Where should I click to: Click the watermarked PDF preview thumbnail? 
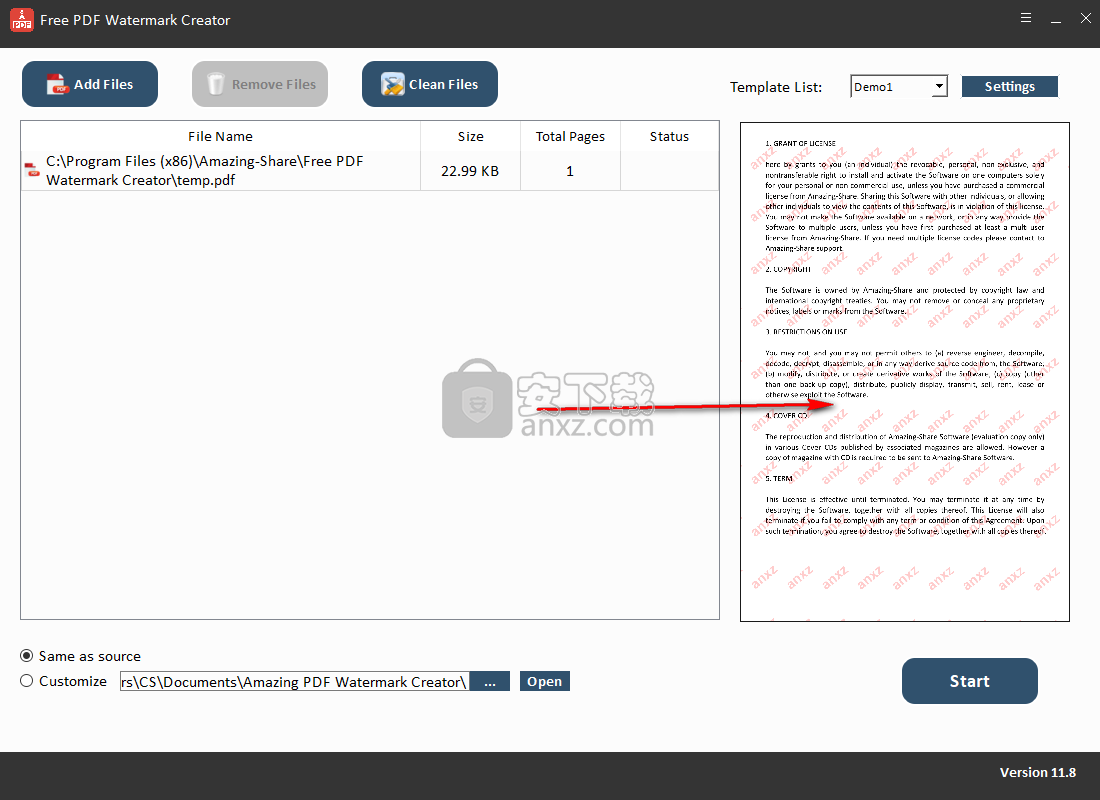click(905, 372)
